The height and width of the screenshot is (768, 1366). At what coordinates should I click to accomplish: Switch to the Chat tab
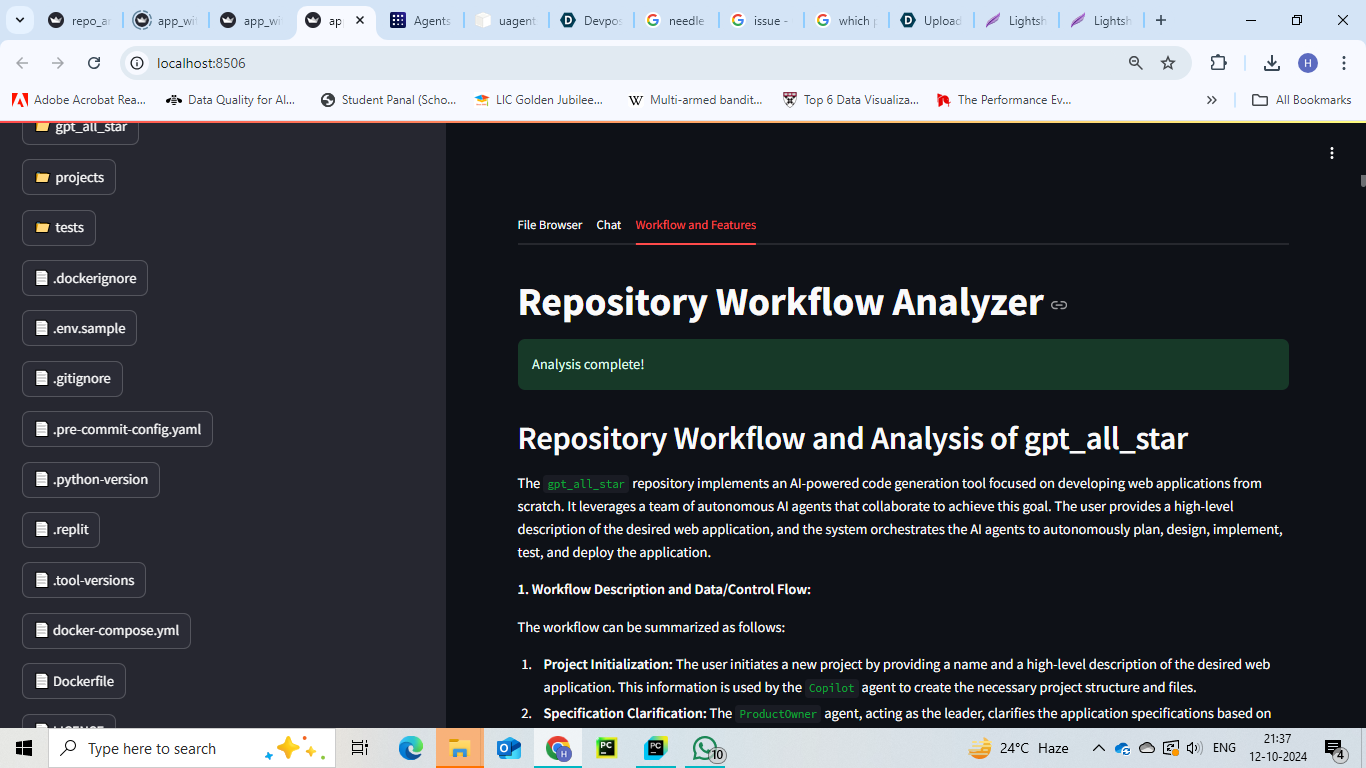pos(609,225)
